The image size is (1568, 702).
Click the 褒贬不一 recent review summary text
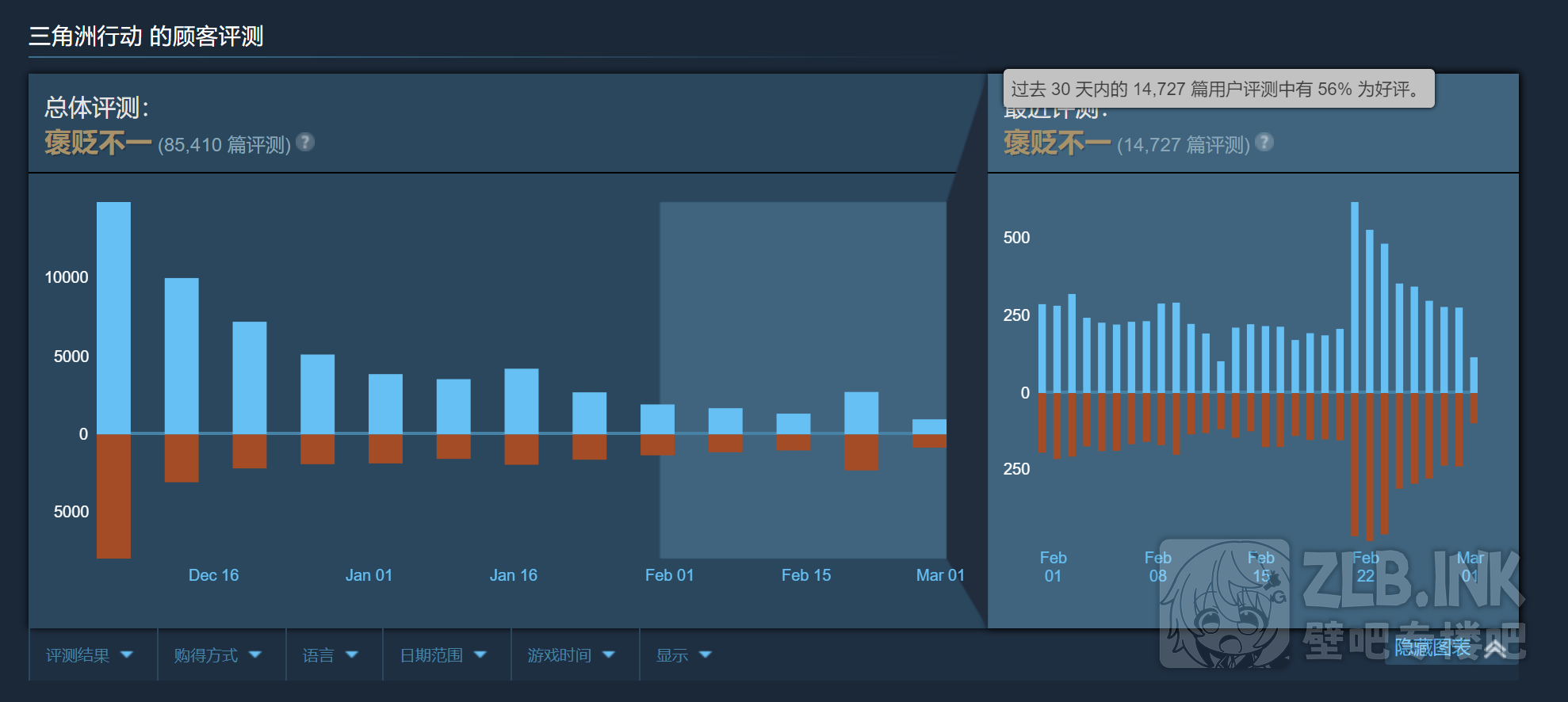click(1057, 143)
